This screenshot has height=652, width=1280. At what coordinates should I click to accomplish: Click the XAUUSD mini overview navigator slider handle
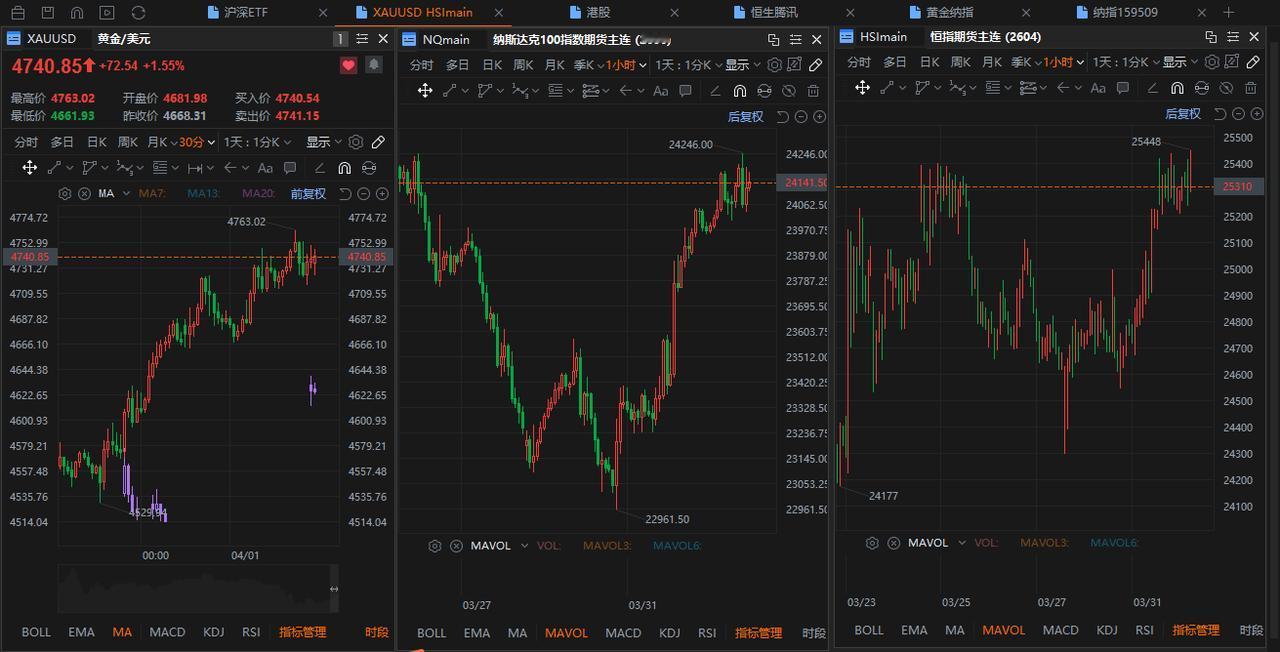(x=334, y=589)
